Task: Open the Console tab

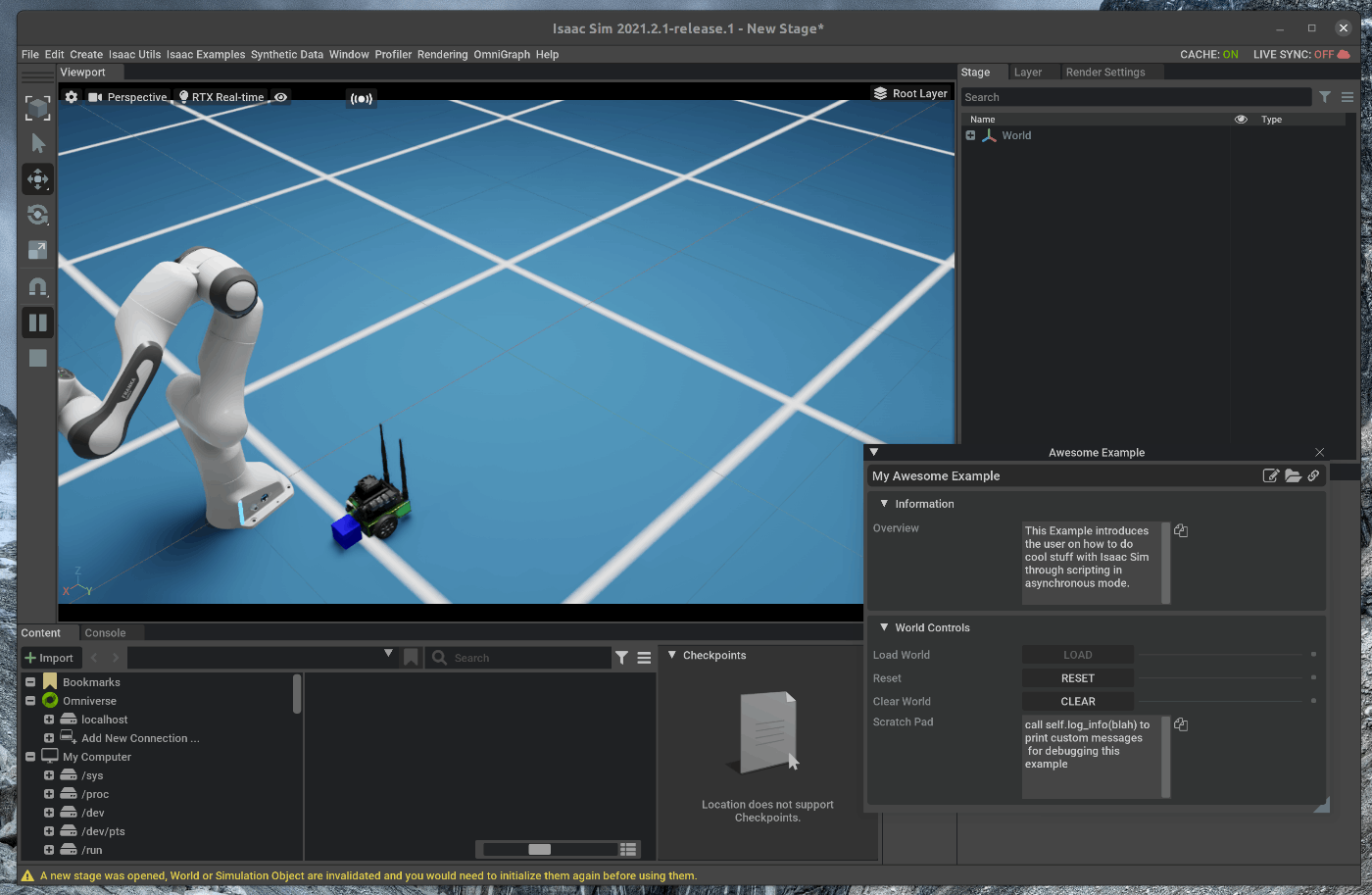Action: (x=105, y=633)
